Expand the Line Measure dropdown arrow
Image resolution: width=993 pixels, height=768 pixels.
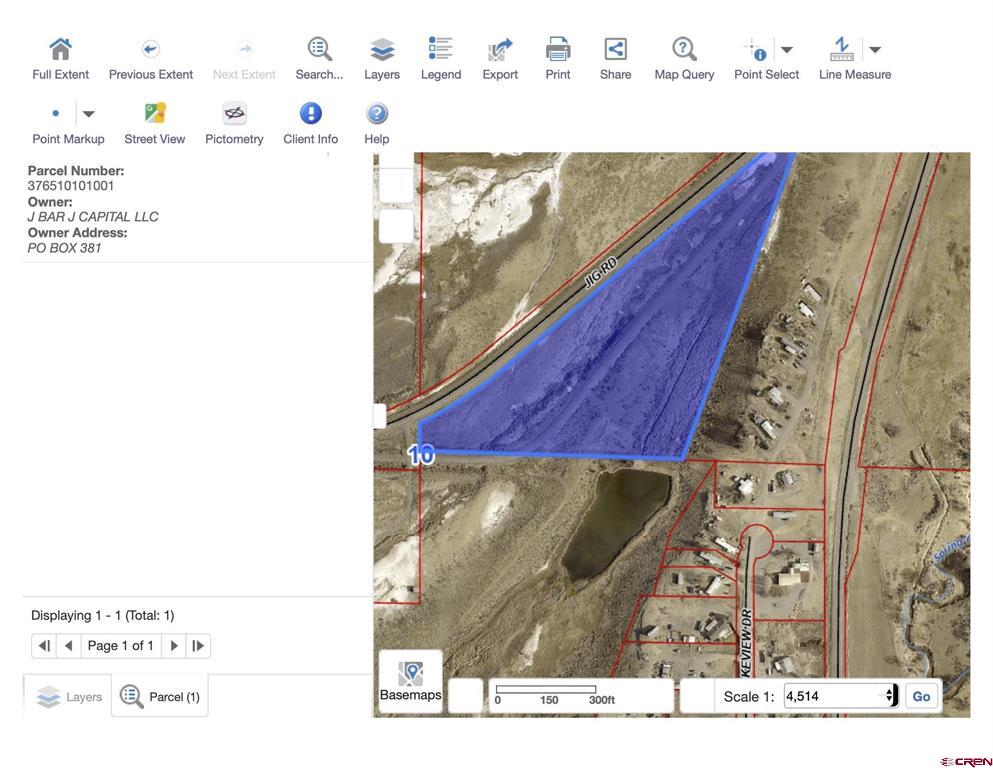[x=875, y=50]
